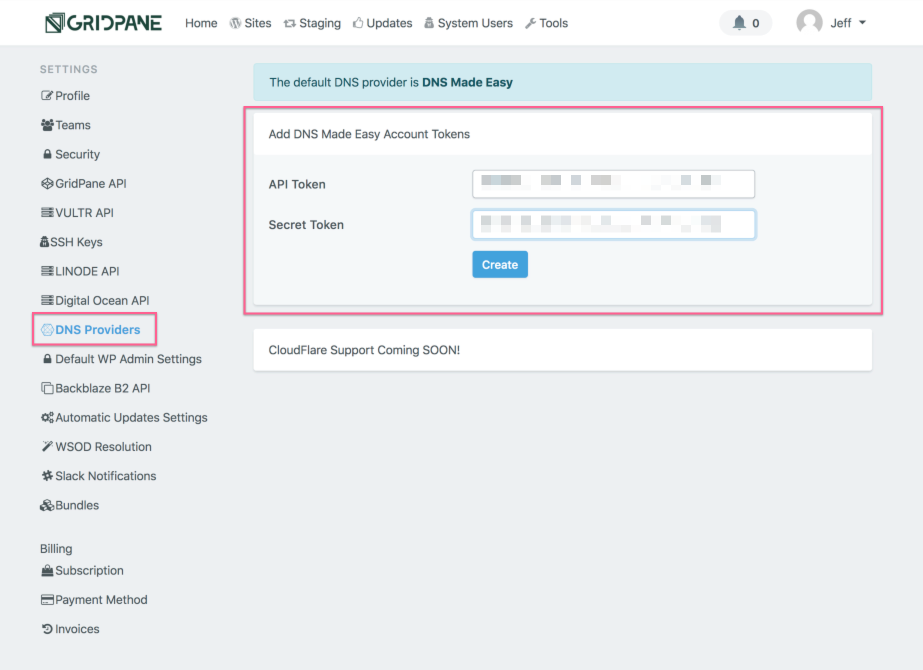Viewport: 923px width, 670px height.
Task: Open Payment Method page
Action: click(x=101, y=599)
